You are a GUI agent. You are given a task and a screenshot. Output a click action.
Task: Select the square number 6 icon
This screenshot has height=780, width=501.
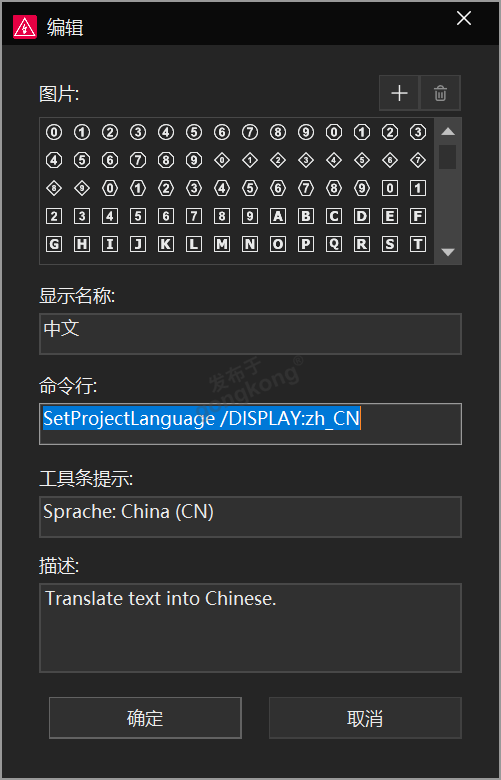[x=166, y=216]
